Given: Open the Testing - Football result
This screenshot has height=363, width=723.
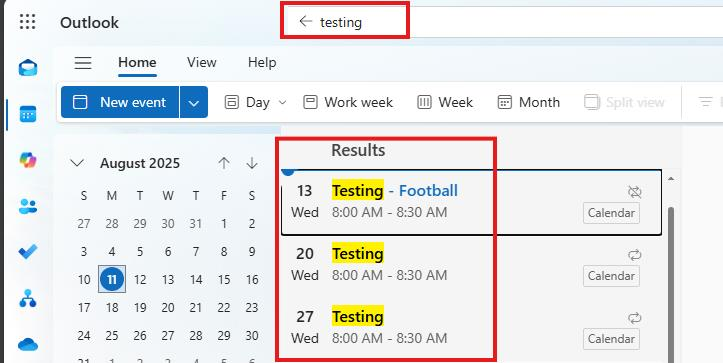Looking at the screenshot, I should tap(471, 202).
